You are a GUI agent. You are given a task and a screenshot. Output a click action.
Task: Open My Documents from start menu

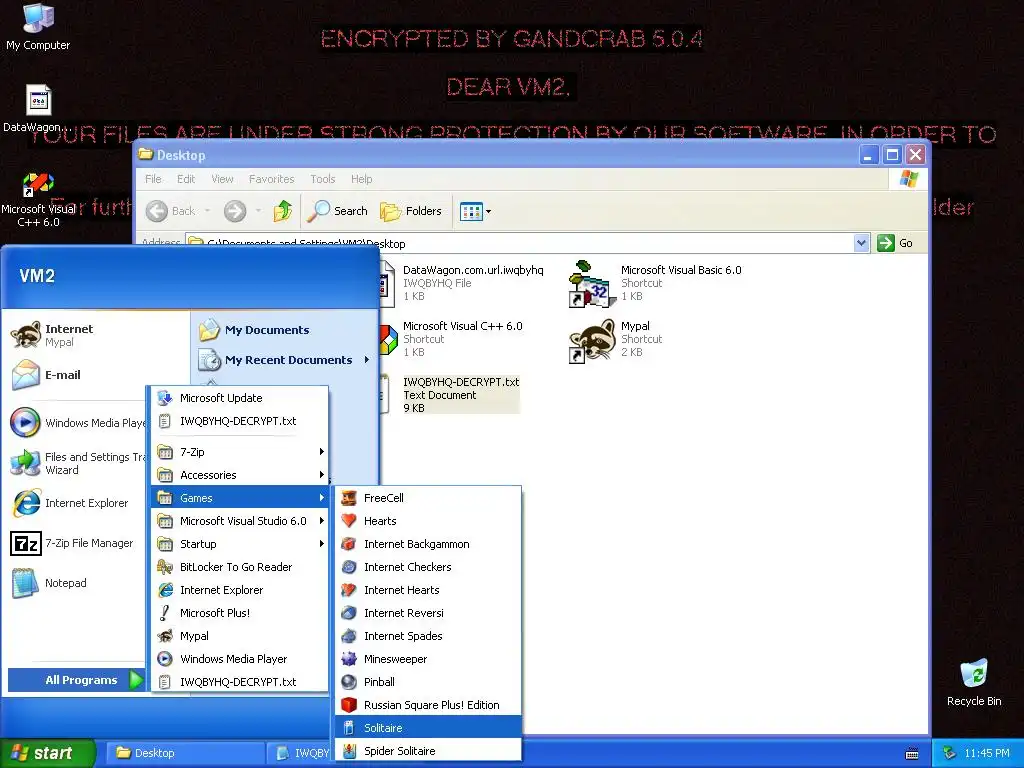(285, 330)
